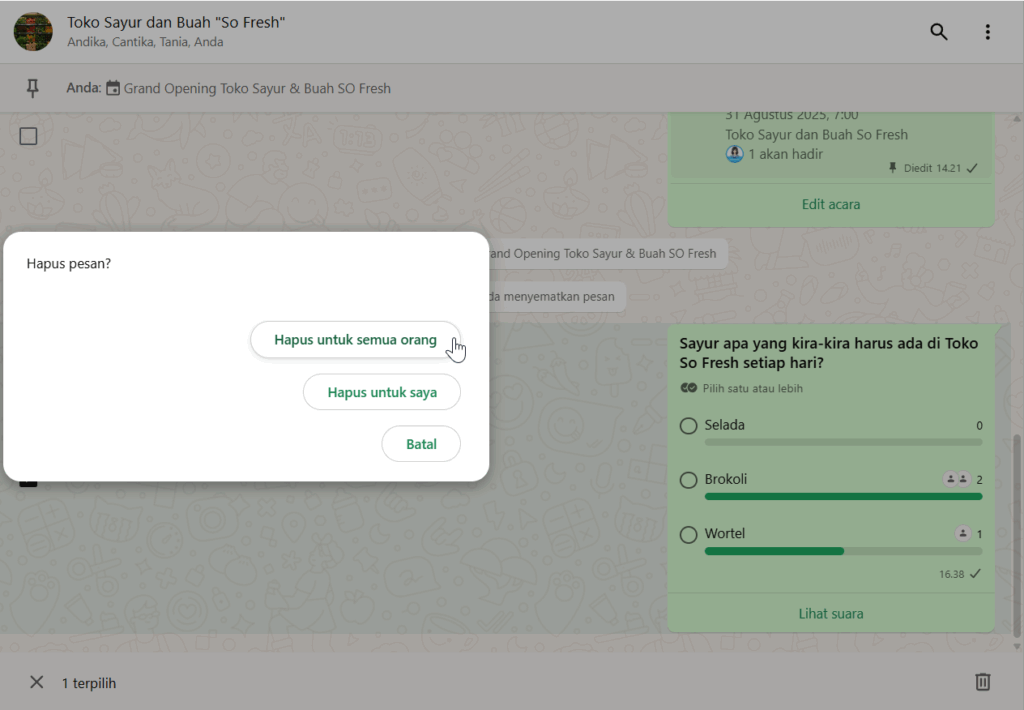
Task: Click the calendar icon in pinned message
Action: (113, 89)
